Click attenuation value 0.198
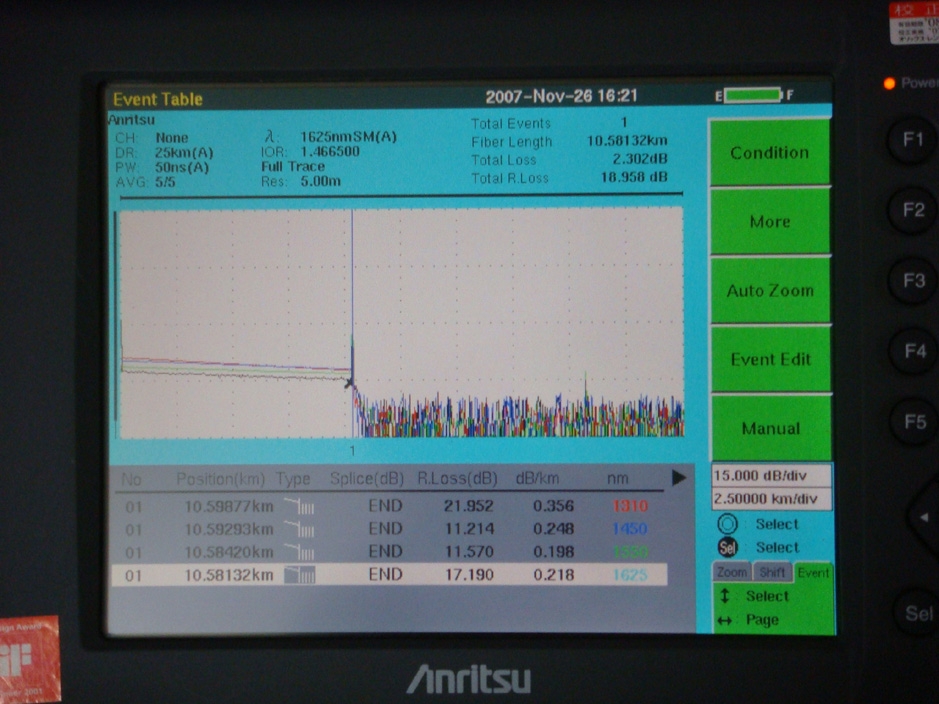This screenshot has height=704, width=939. (553, 552)
